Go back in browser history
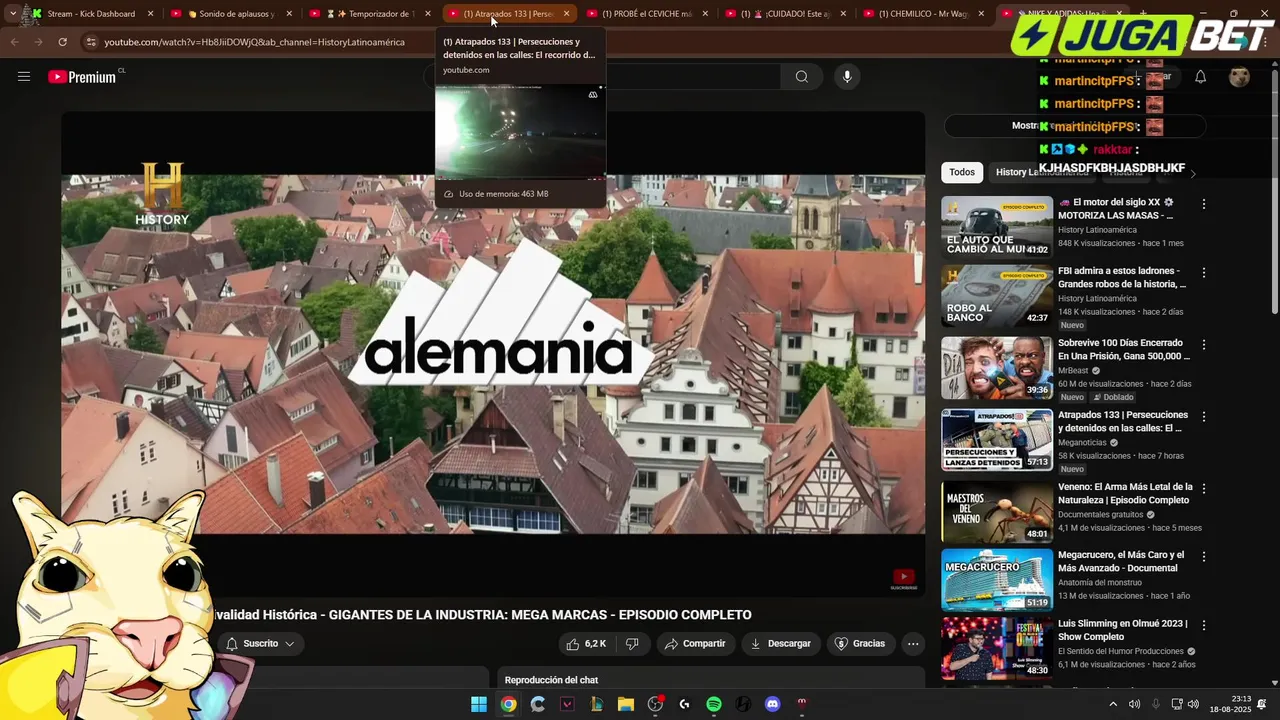 point(14,42)
